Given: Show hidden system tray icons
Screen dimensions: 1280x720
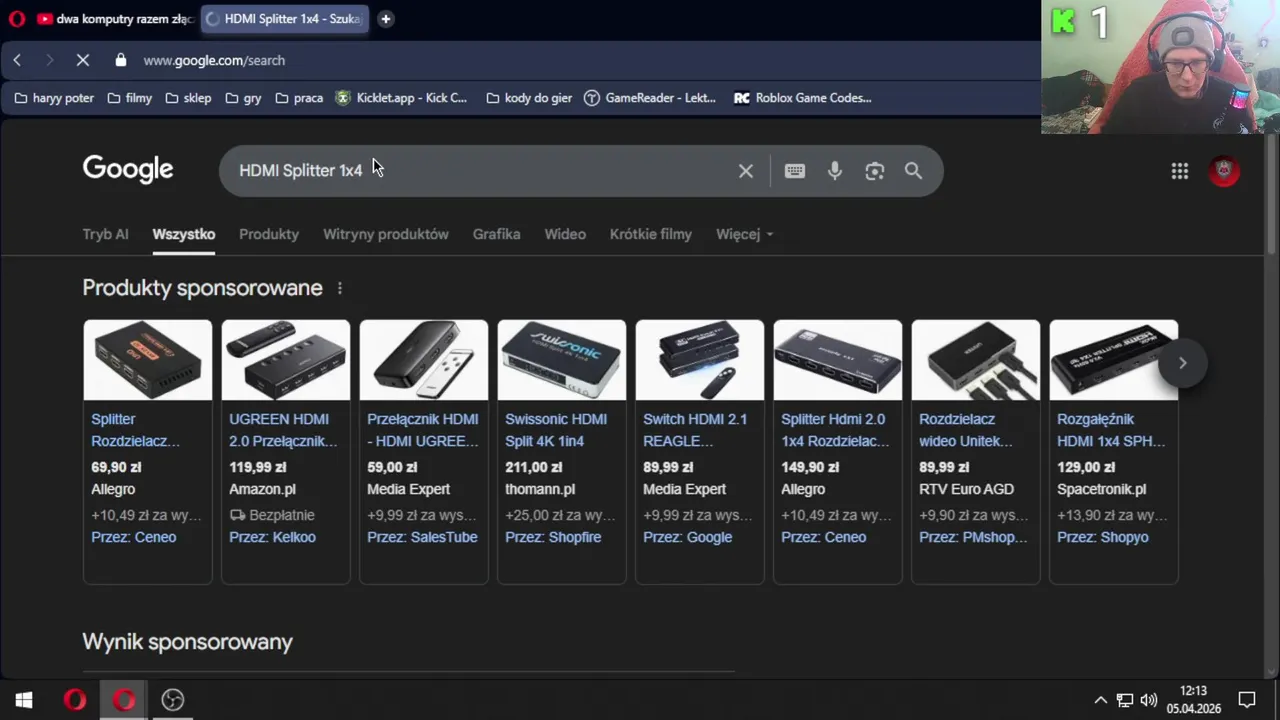Looking at the screenshot, I should click(1101, 700).
